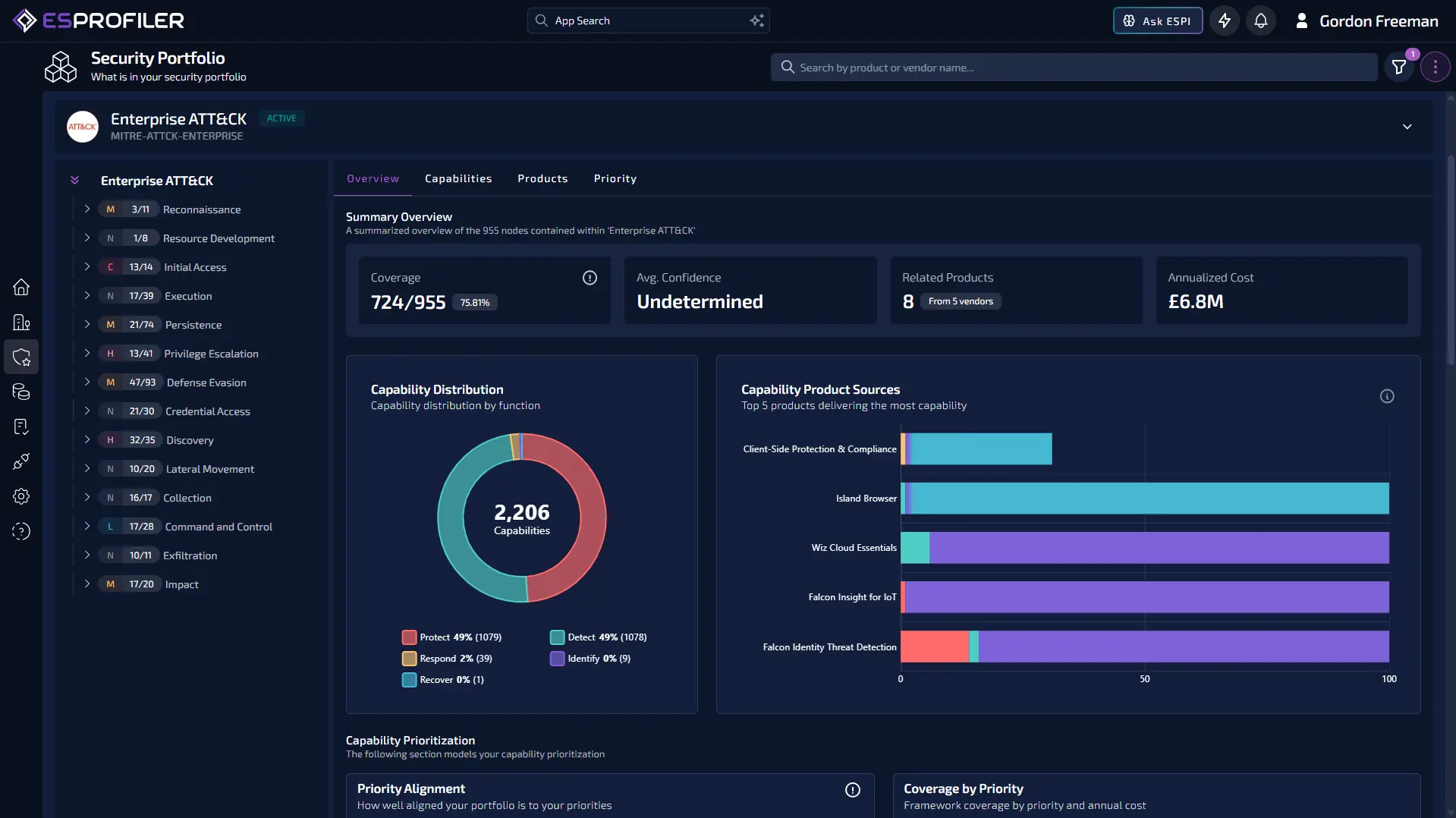Open the notifications bell
This screenshot has height=818, width=1456.
click(1261, 20)
